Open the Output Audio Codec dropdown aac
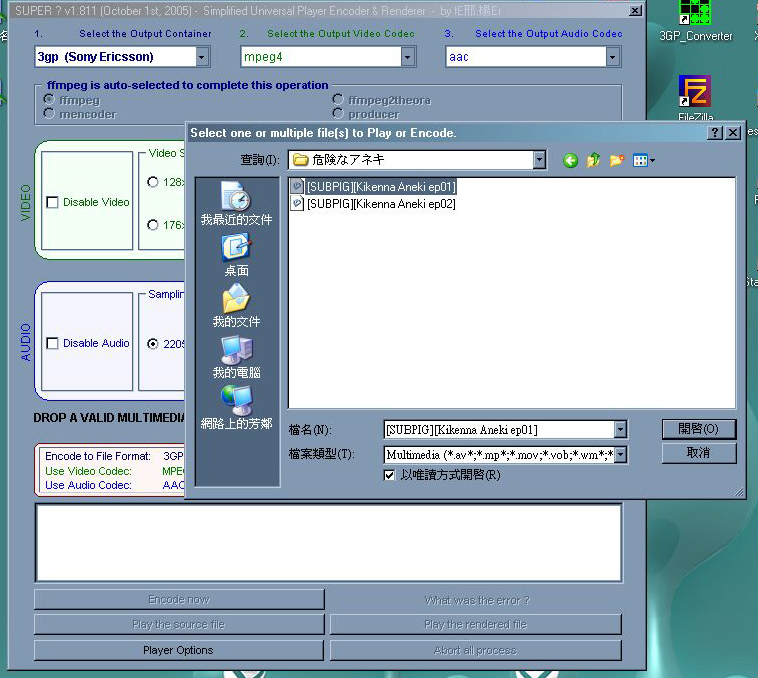This screenshot has height=678, width=758. (x=533, y=57)
